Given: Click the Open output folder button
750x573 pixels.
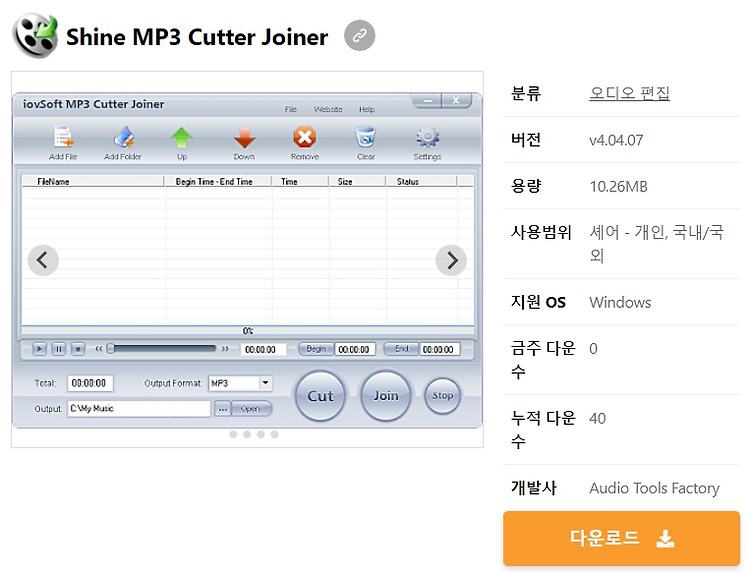Looking at the screenshot, I should (251, 408).
